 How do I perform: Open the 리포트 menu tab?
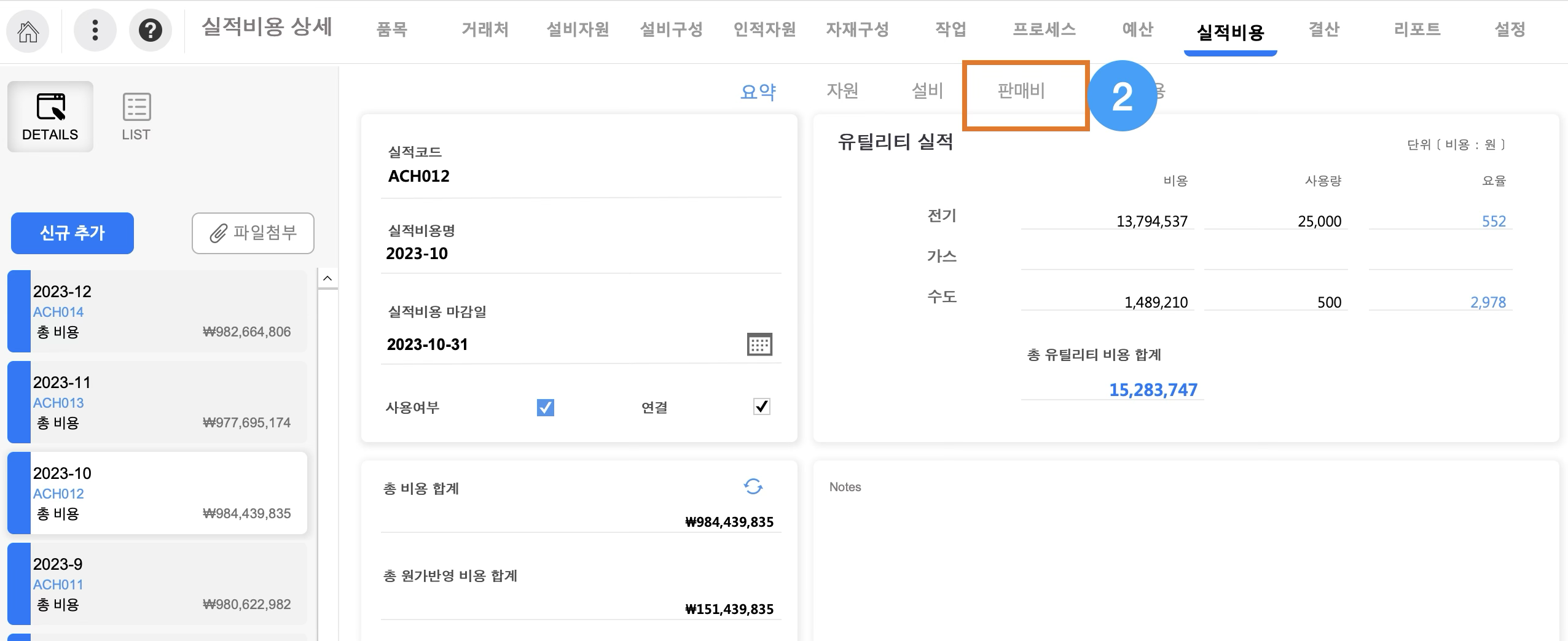coord(1417,29)
